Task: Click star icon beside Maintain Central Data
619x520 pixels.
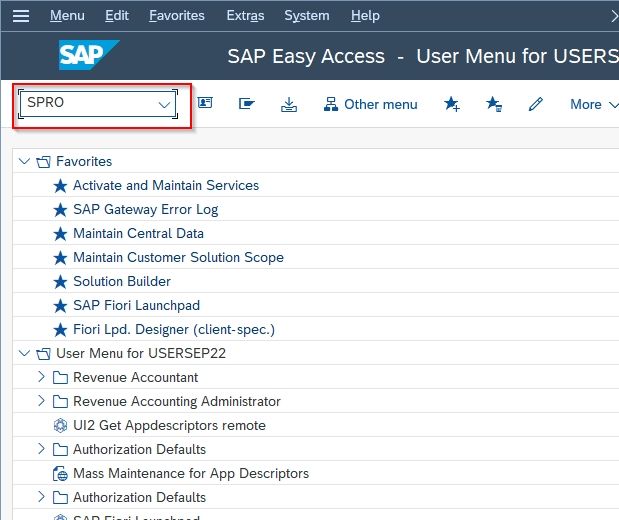Action: pos(60,234)
